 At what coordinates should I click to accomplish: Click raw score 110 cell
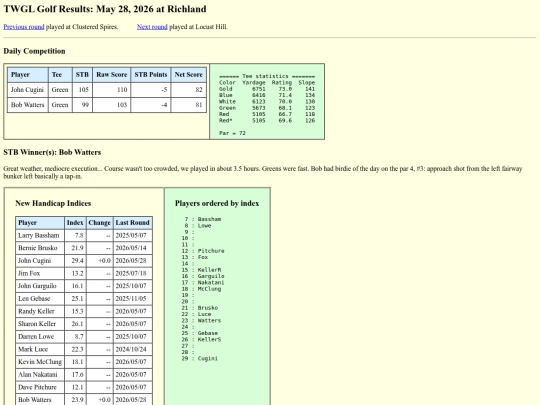[x=112, y=90]
